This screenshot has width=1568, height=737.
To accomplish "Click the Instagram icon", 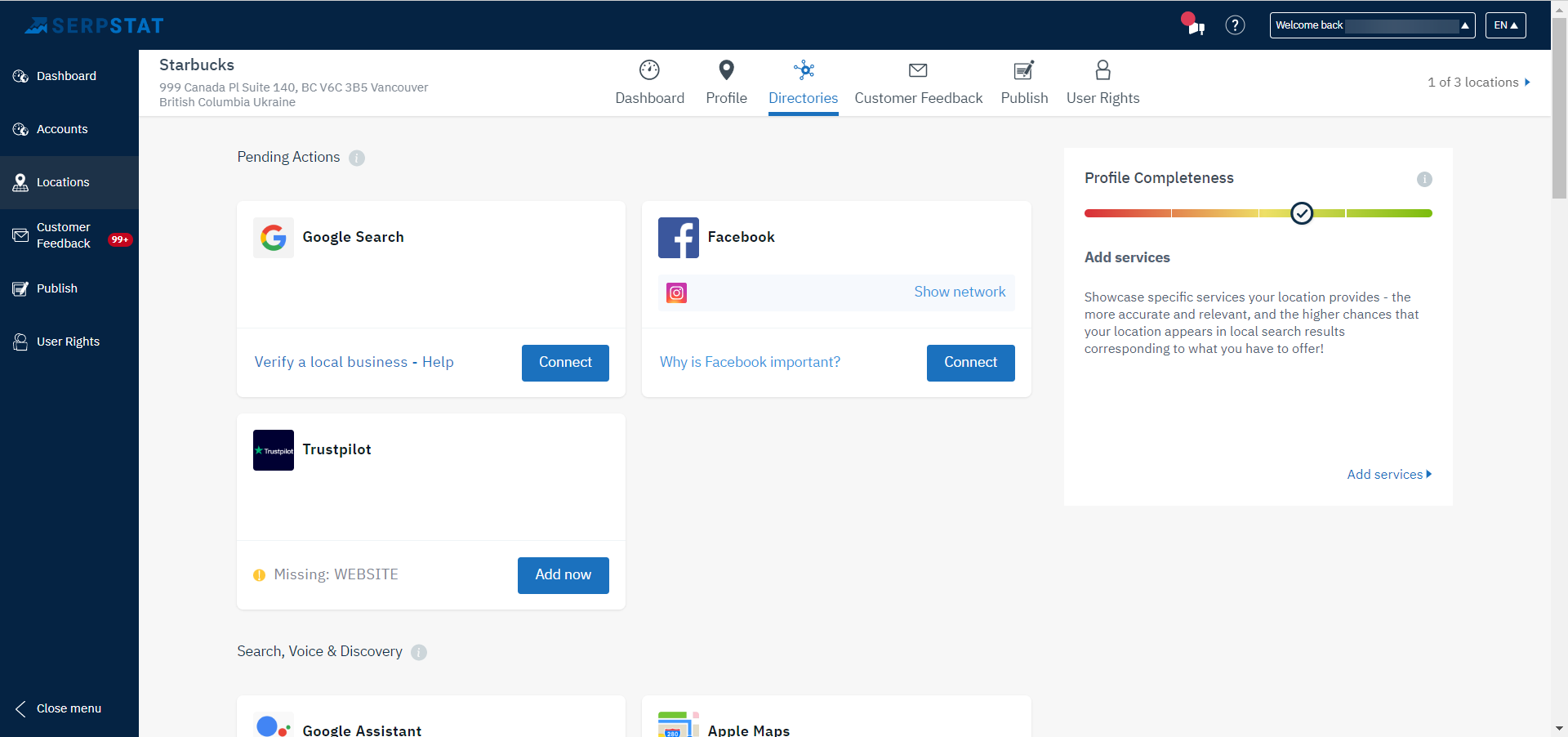I will 676,293.
